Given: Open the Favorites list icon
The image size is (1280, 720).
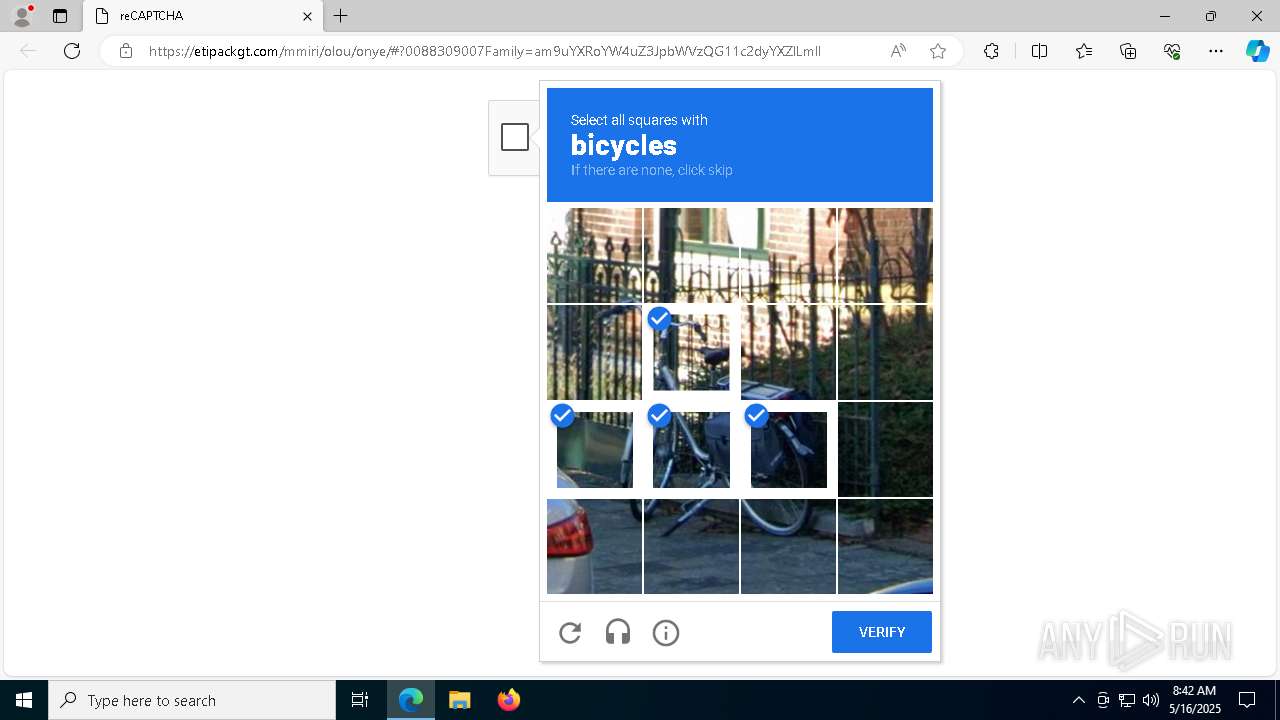Looking at the screenshot, I should point(1084,51).
